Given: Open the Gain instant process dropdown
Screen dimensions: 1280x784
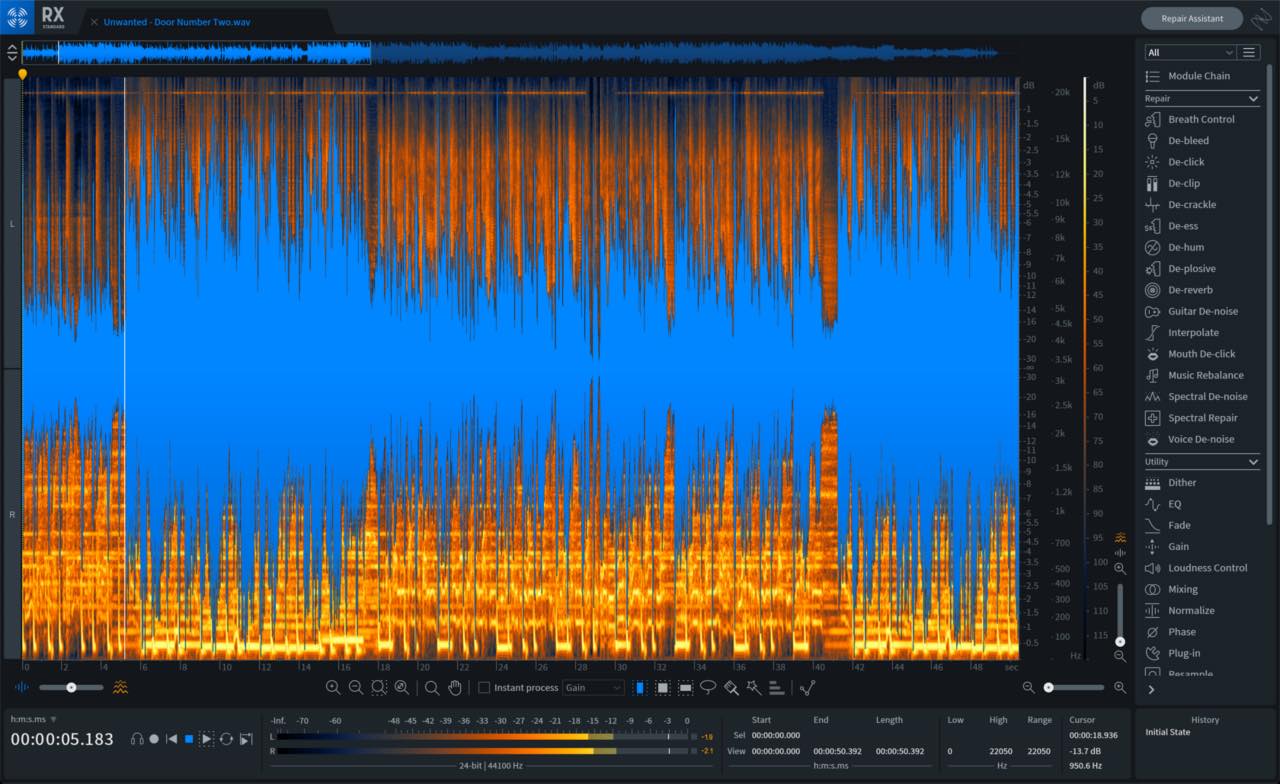Looking at the screenshot, I should [x=593, y=687].
